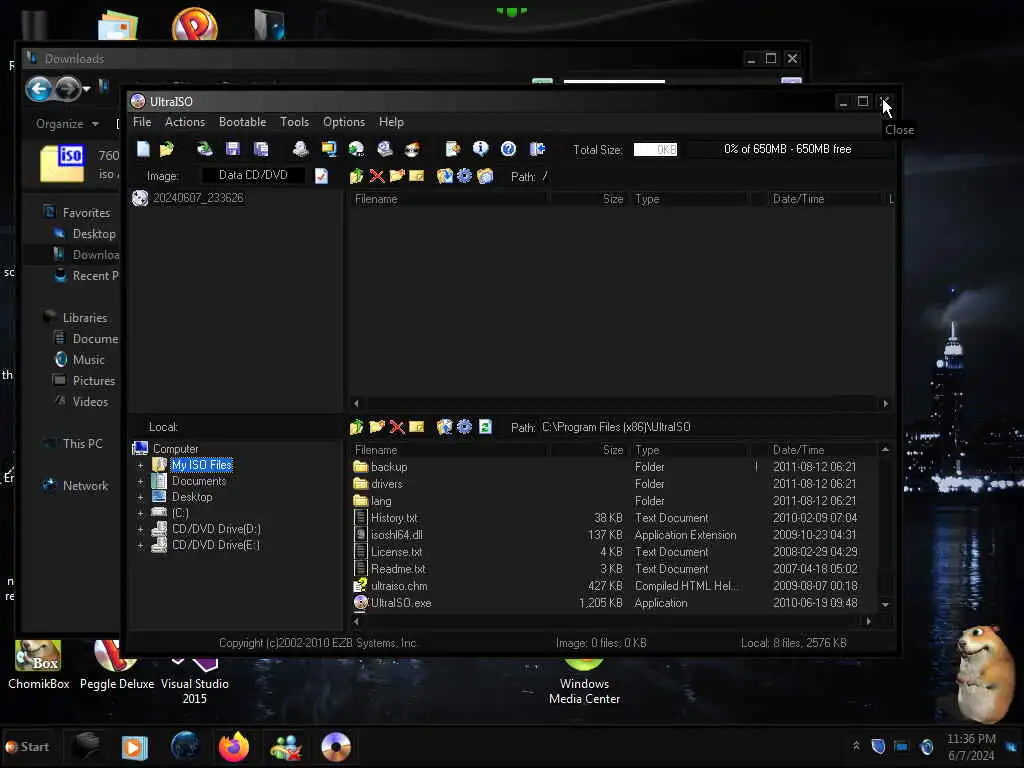Open Firefox from the taskbar
This screenshot has height=768, width=1024.
(234, 746)
